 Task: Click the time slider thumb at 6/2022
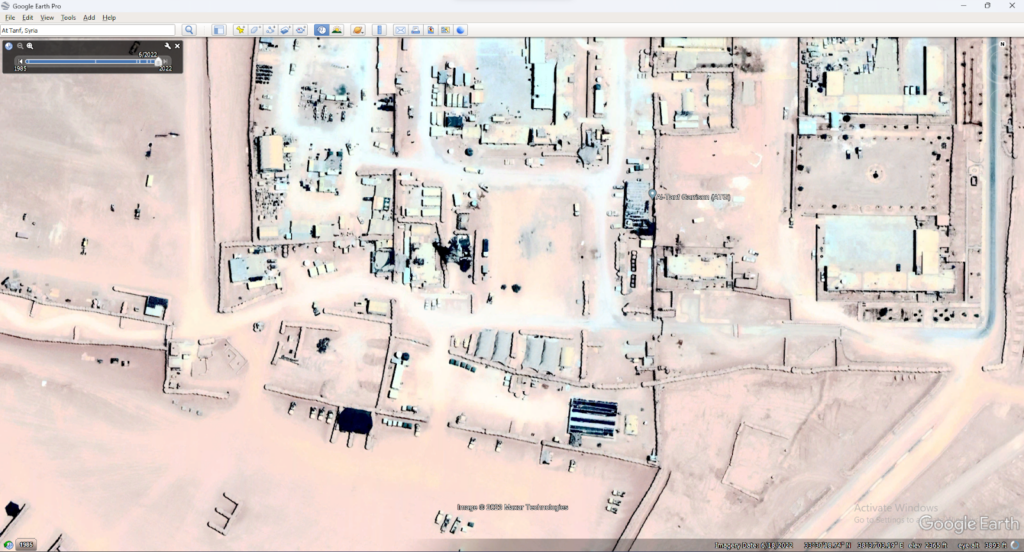157,62
